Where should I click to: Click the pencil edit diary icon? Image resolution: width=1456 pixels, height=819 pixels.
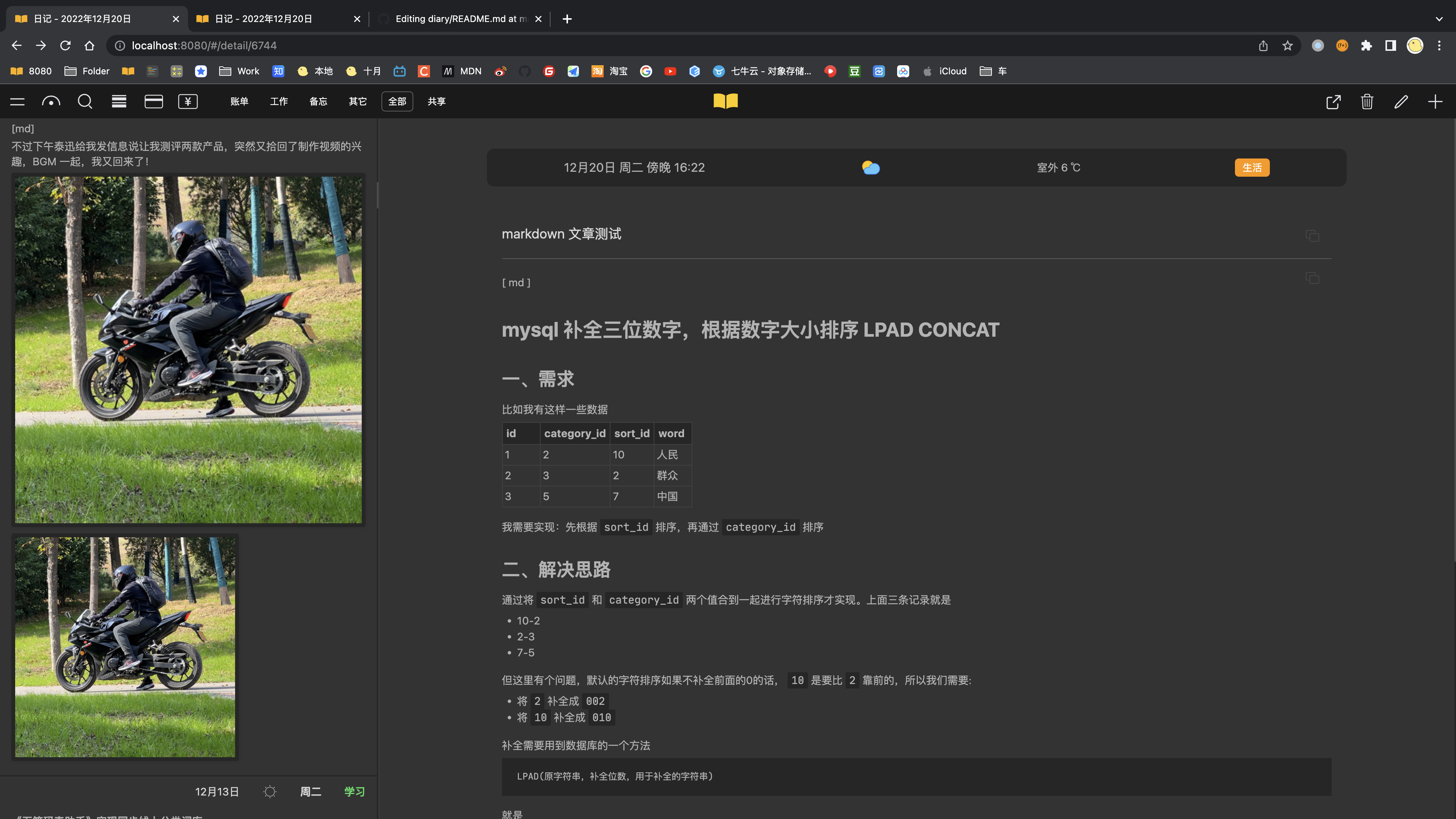pos(1401,102)
